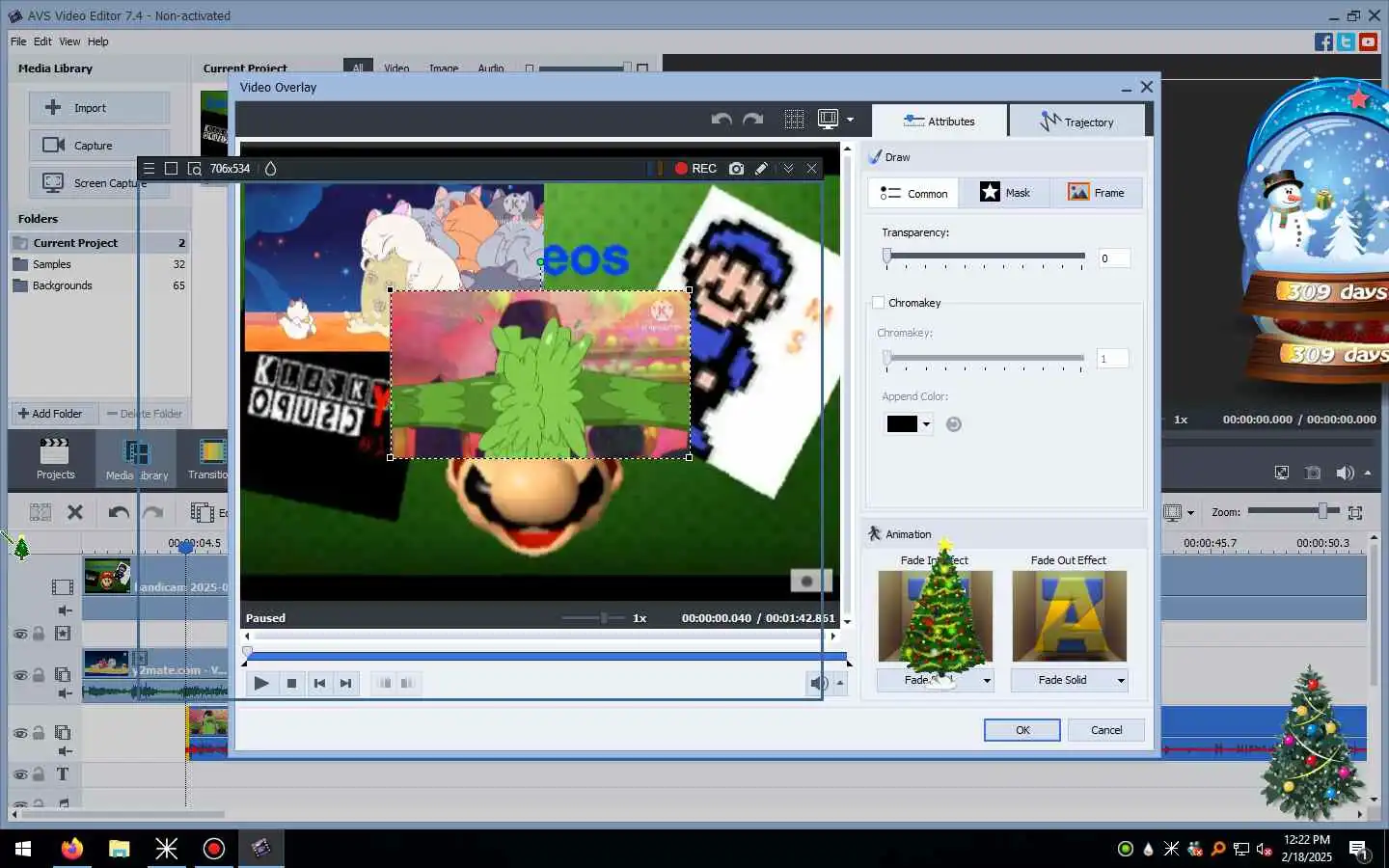Screen dimensions: 1389x868
Task: Click the Bandicam rectangle area mode icon
Action: tap(171, 168)
